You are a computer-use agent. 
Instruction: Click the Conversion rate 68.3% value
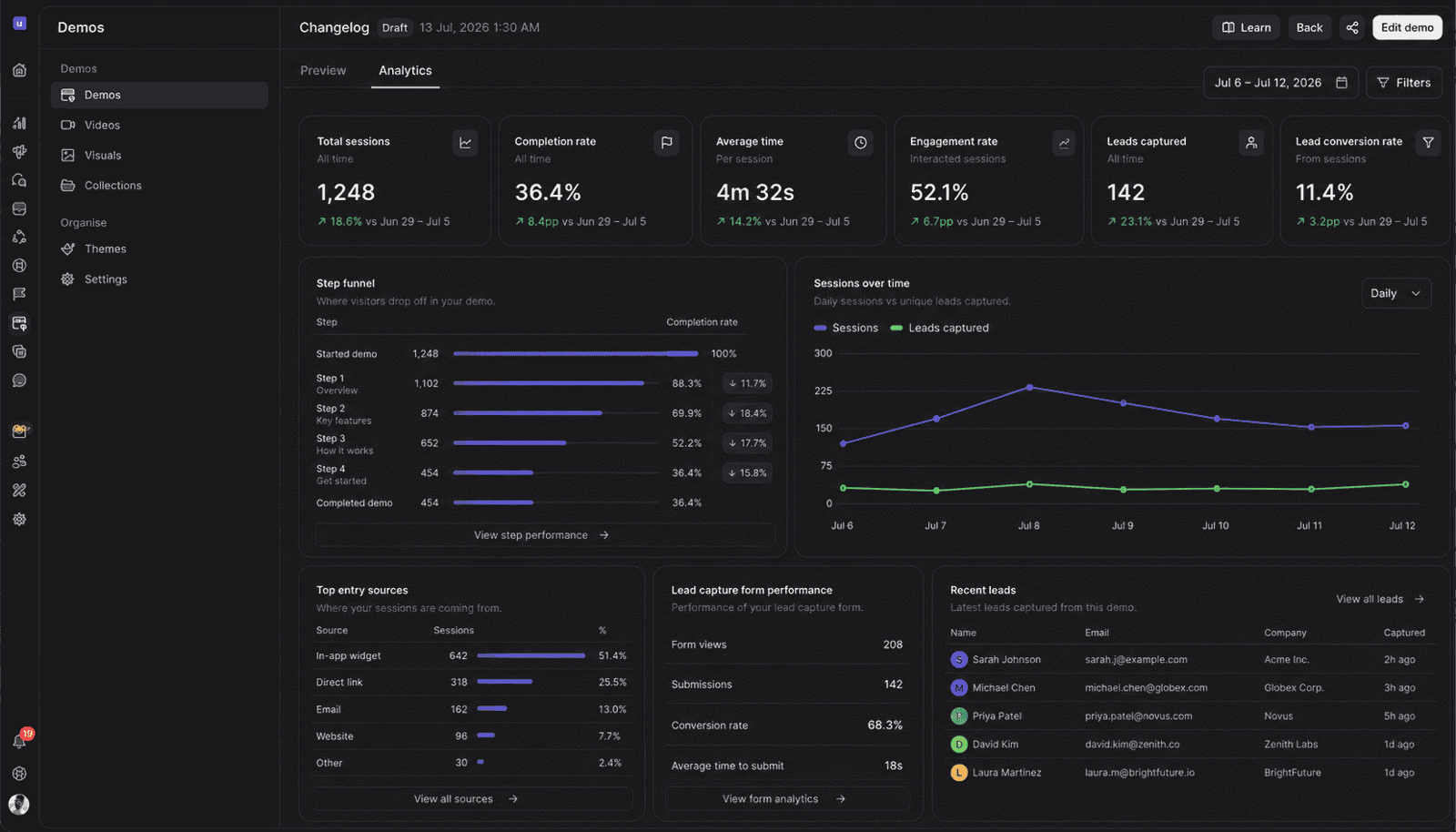coord(885,725)
